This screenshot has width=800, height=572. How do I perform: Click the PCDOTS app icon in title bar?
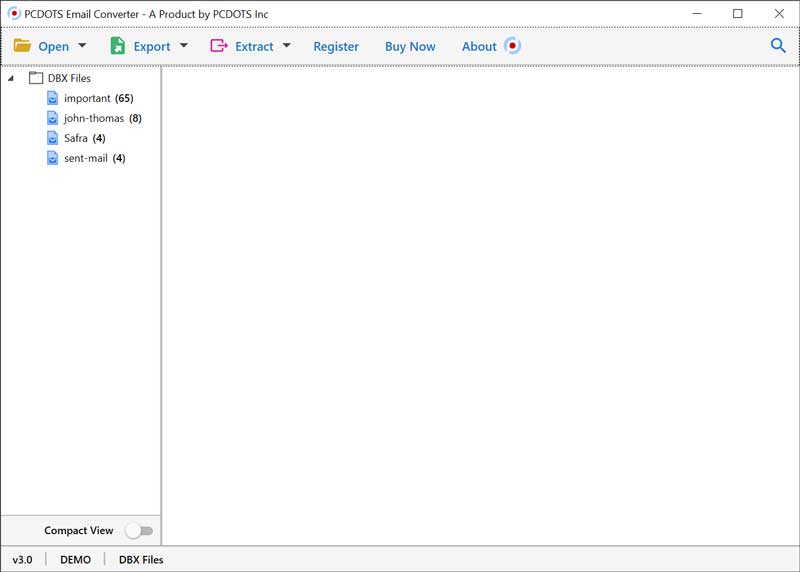[x=14, y=14]
